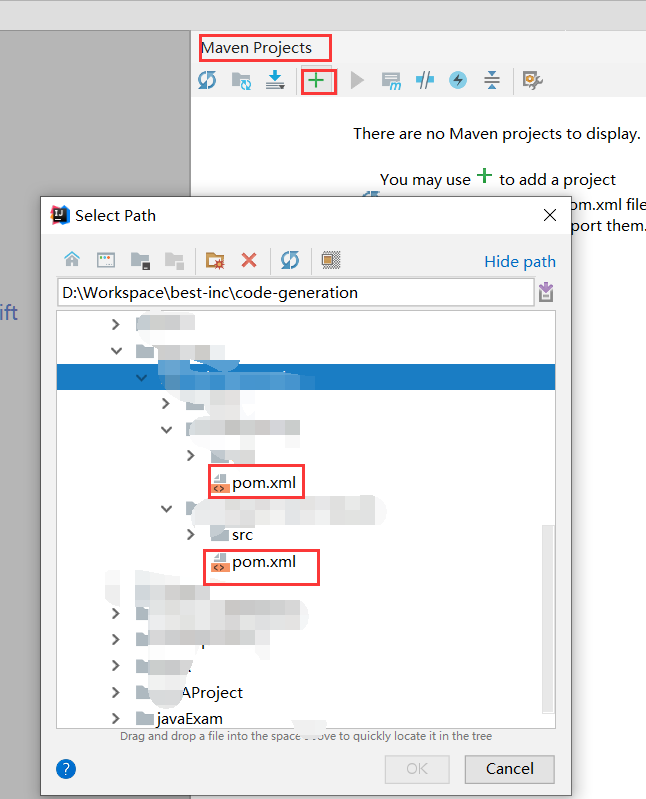The height and width of the screenshot is (799, 646).
Task: Select the src folder
Action: click(232, 535)
